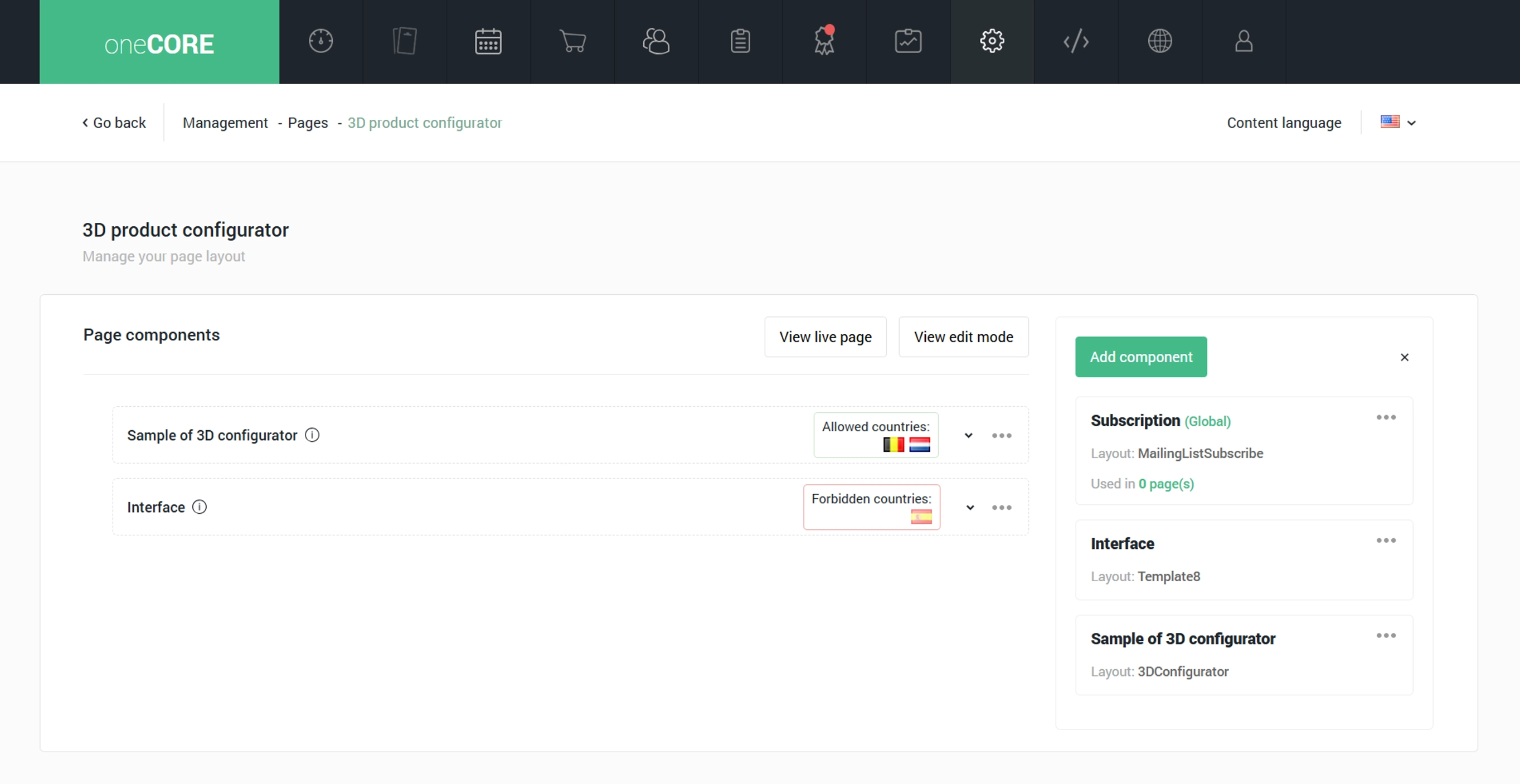
Task: Expand the Sample of 3D configurator chevron
Action: click(968, 435)
